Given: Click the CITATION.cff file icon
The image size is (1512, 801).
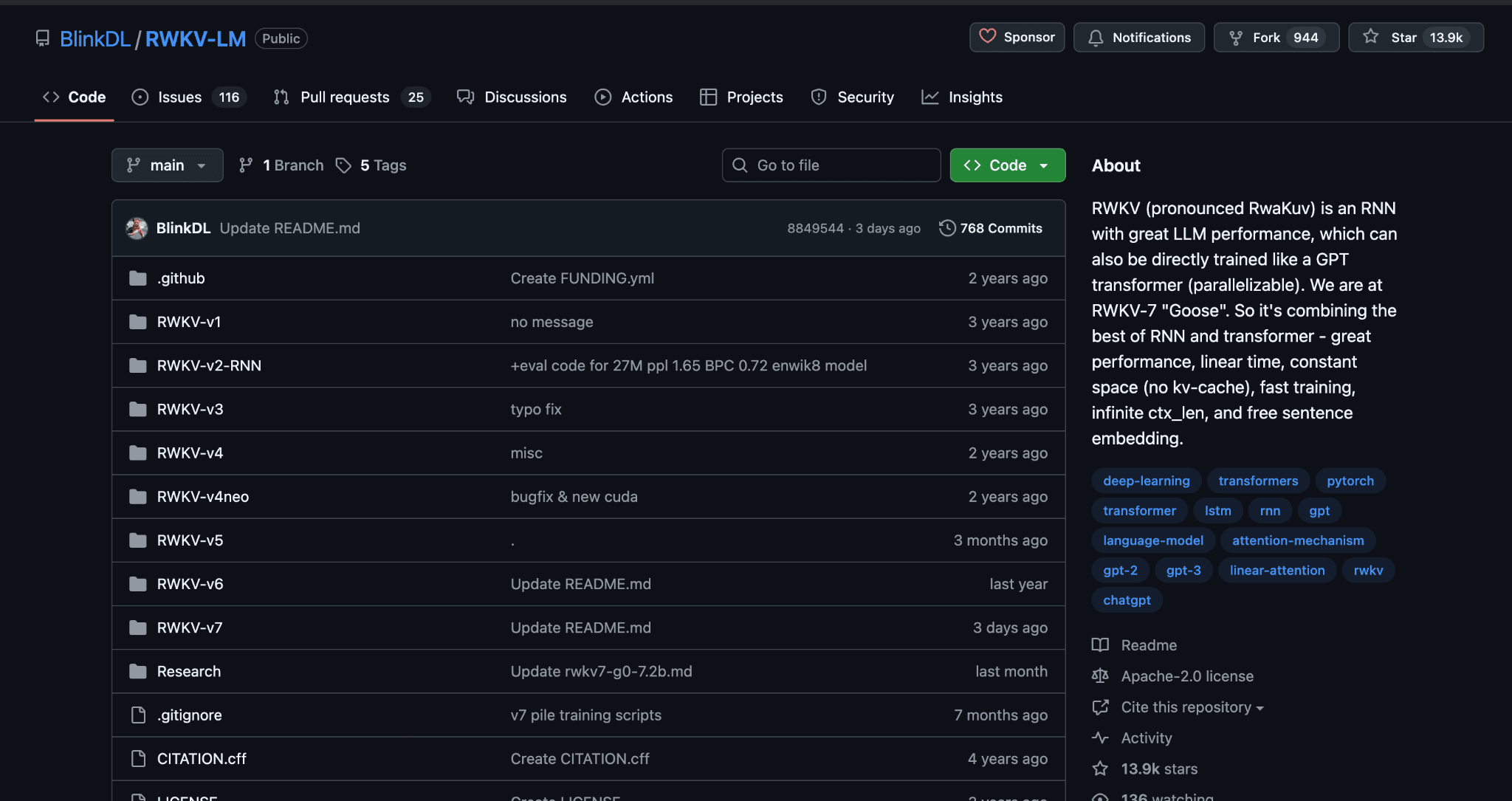Looking at the screenshot, I should (x=138, y=758).
